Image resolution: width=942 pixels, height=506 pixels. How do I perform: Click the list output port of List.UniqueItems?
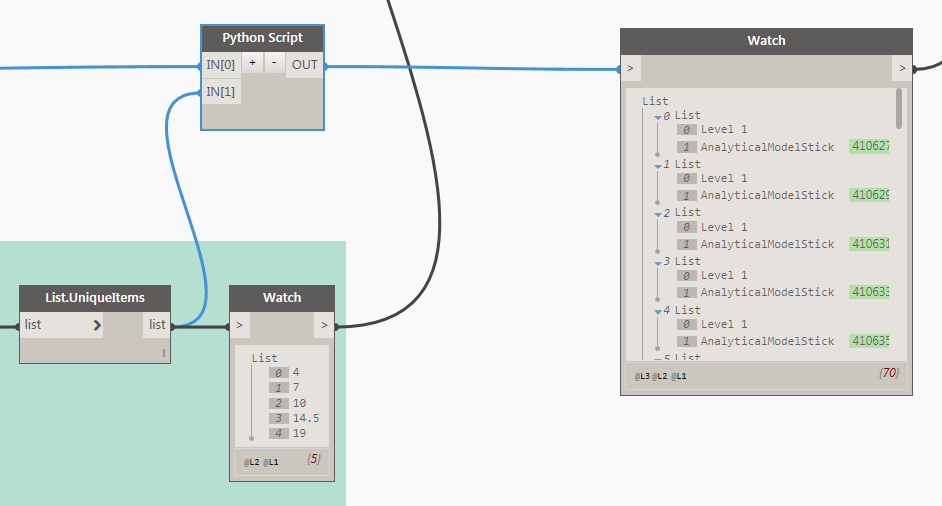click(x=157, y=325)
